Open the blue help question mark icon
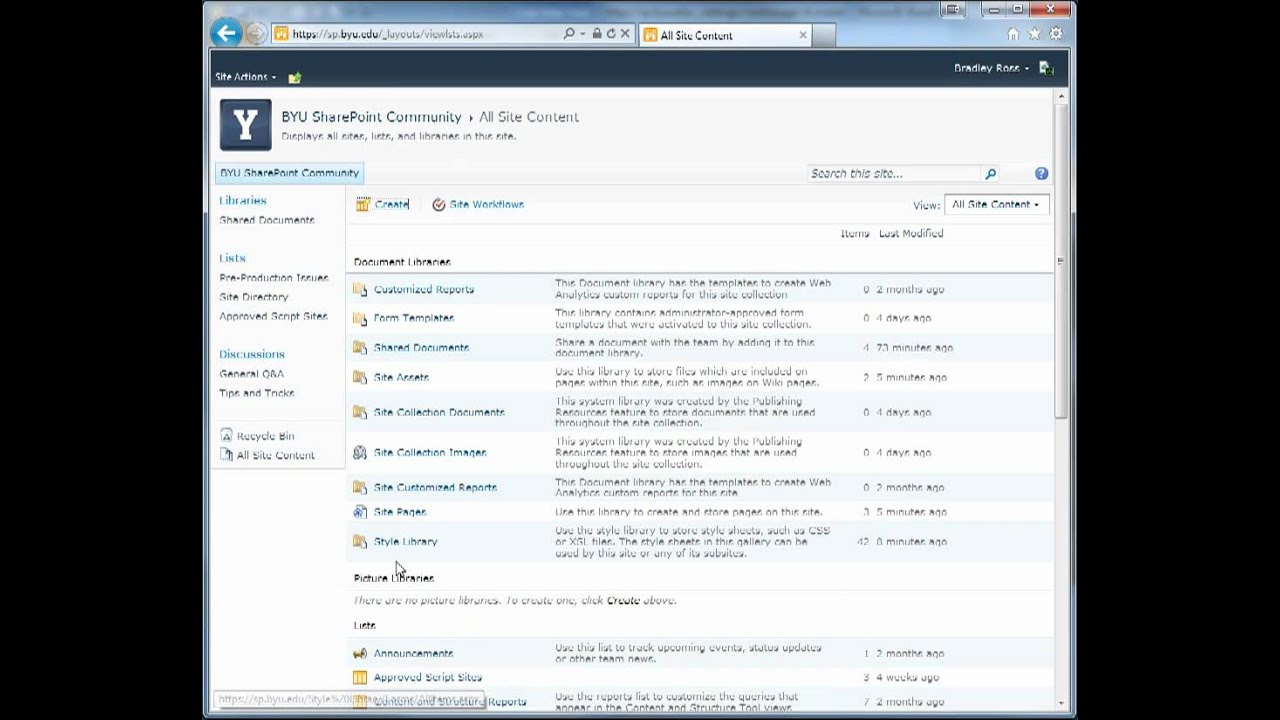Screen dimensions: 1280x720 (1041, 173)
